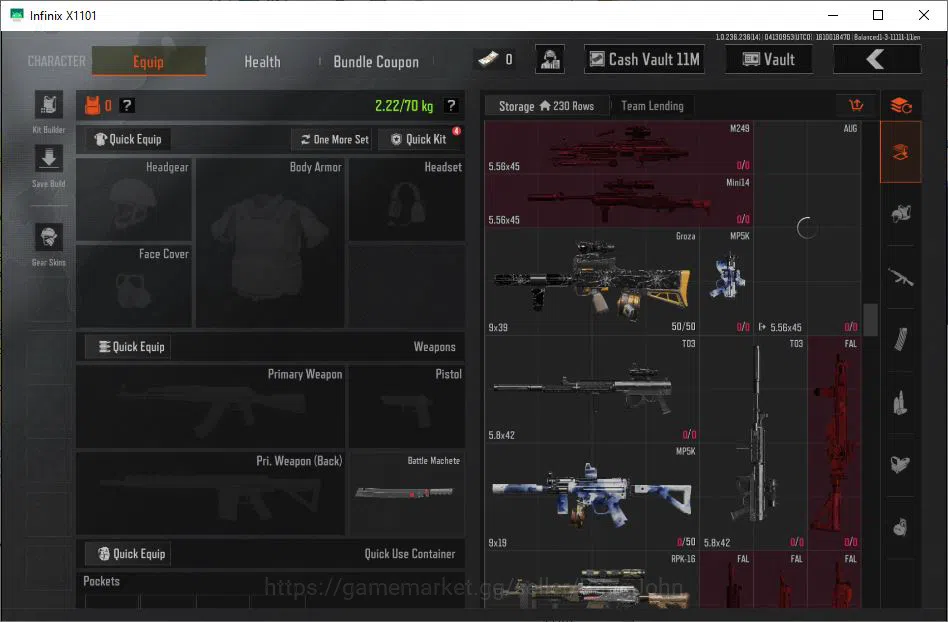Switch to Team Lending tab
Viewport: 948px width, 622px height.
(652, 106)
